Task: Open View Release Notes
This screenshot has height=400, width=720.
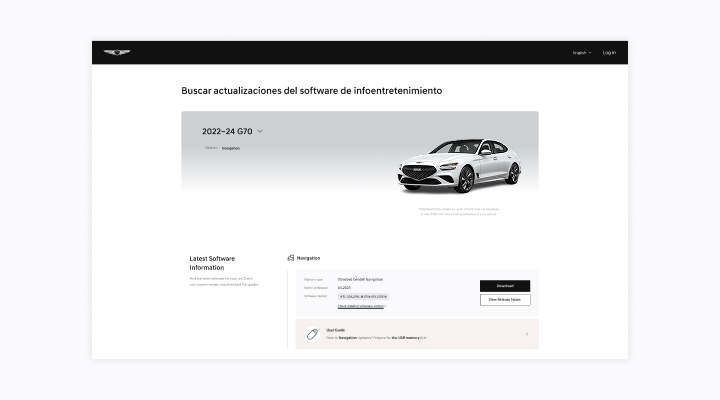Action: click(x=505, y=299)
